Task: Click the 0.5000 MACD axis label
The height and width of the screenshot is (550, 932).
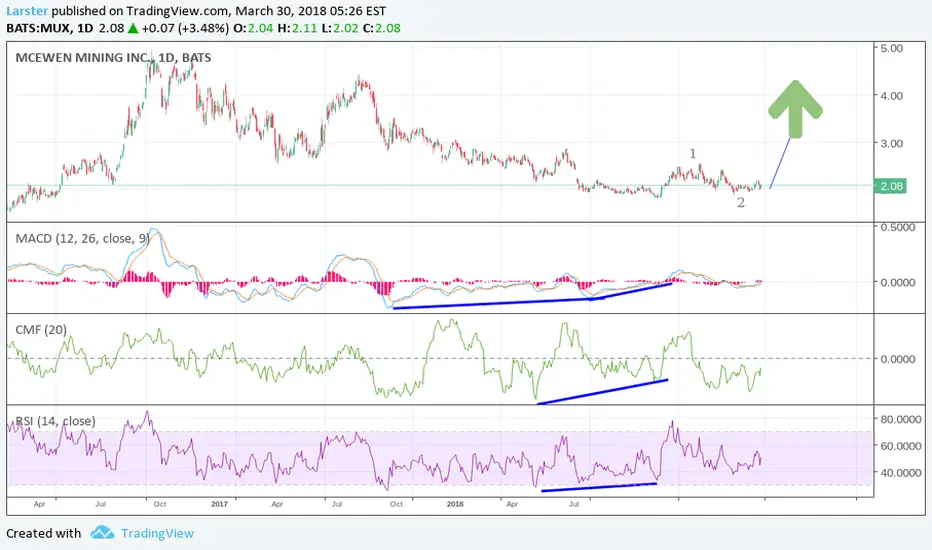Action: 898,227
